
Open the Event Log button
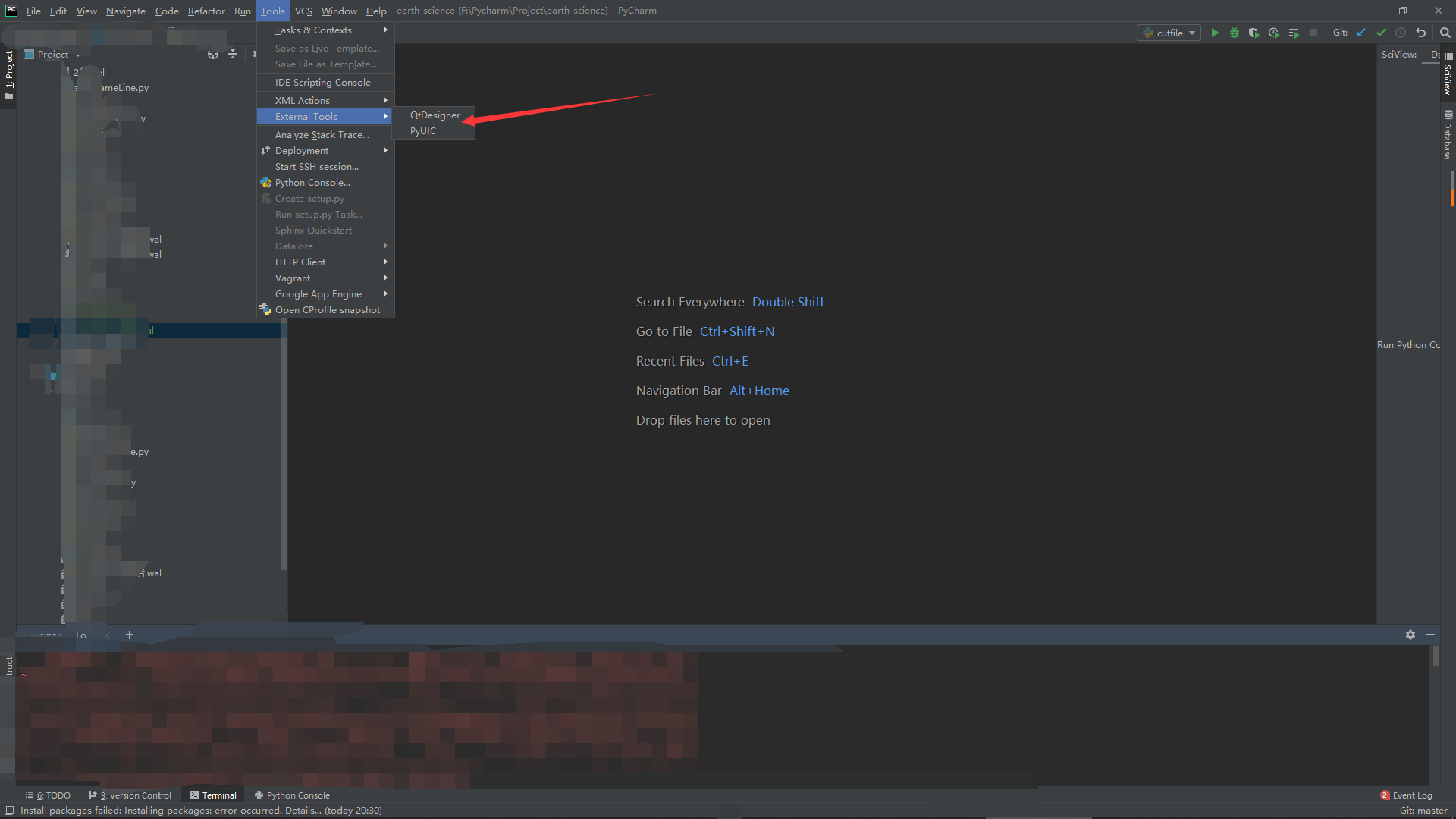tap(1406, 795)
